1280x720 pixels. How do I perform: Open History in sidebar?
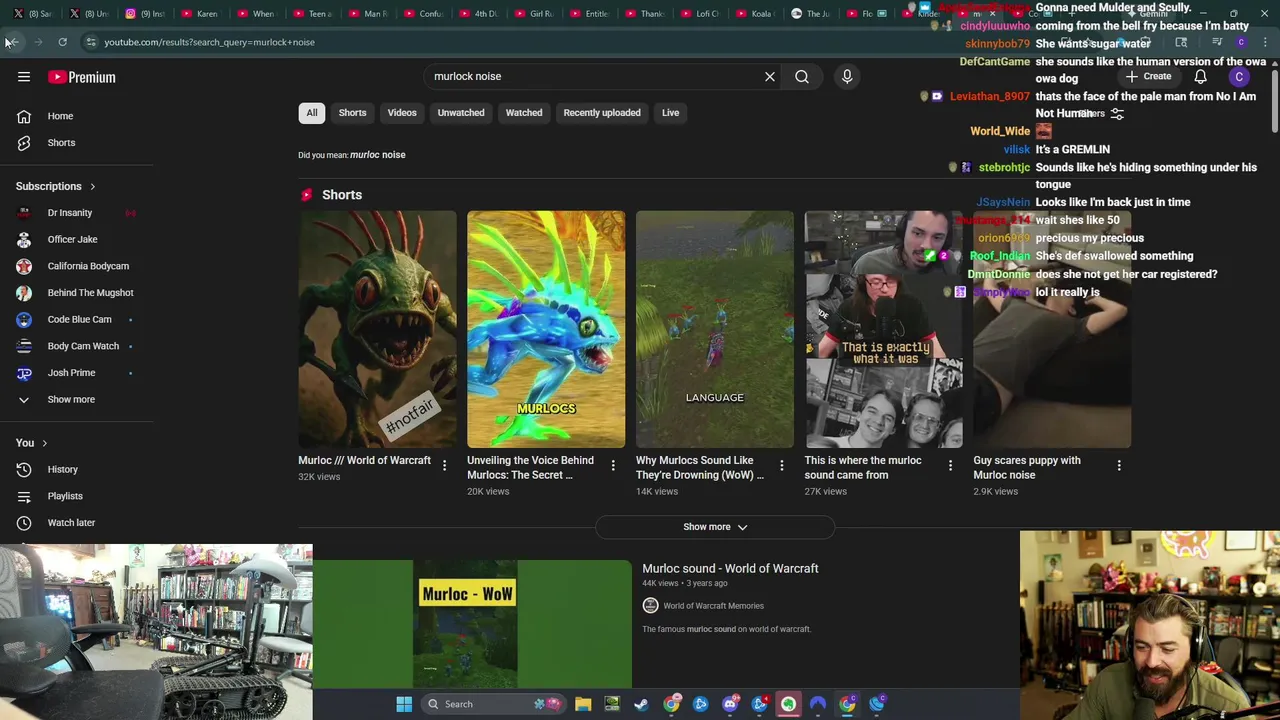(62, 469)
